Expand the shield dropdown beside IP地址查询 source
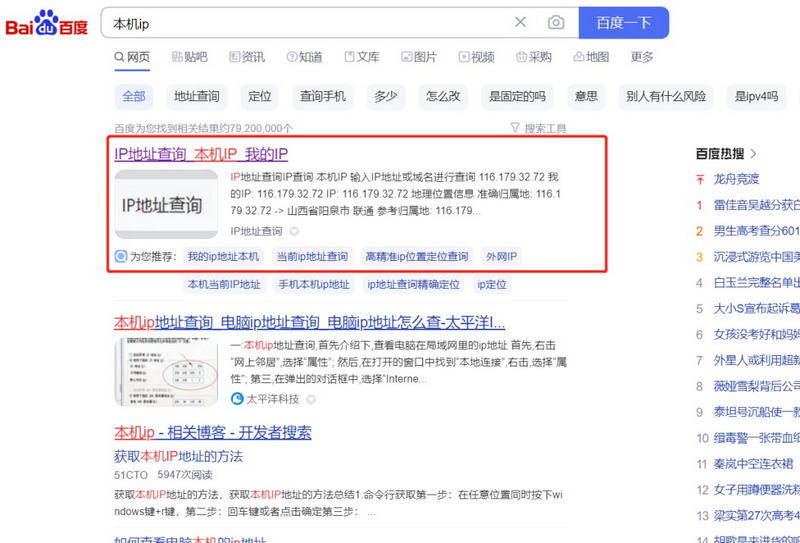This screenshot has width=800, height=543. pyautogui.click(x=294, y=231)
